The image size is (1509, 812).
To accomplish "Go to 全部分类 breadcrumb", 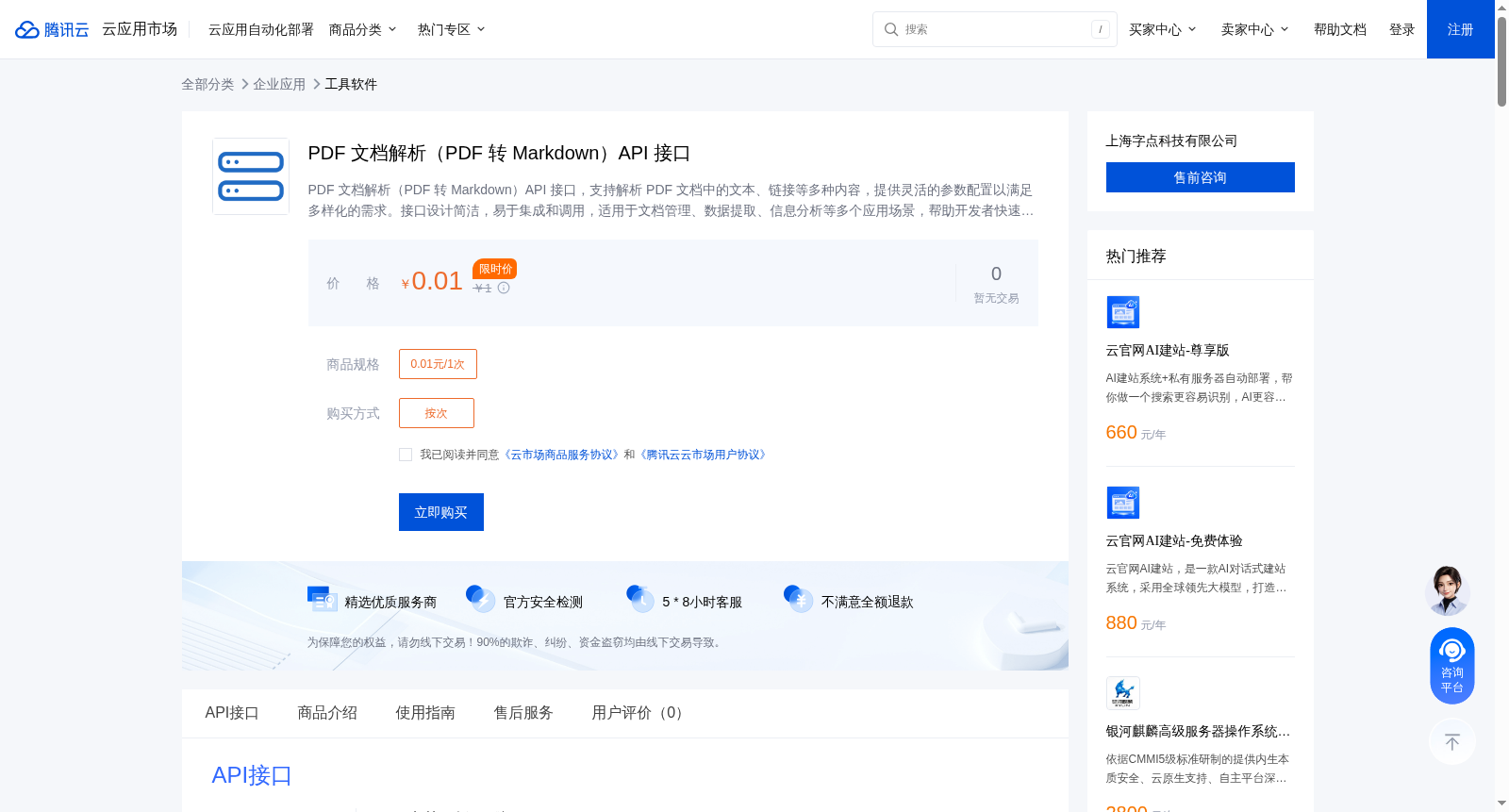I will click(207, 84).
